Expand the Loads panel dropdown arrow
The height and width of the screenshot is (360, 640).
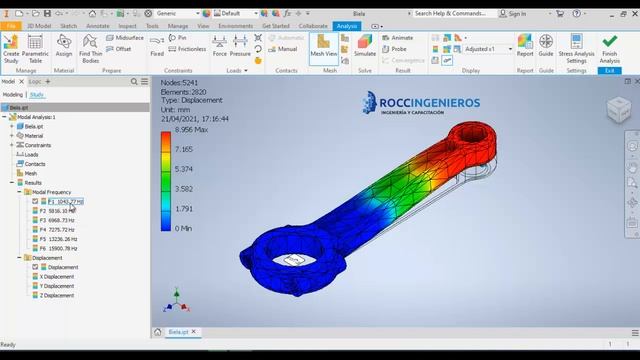coord(246,71)
